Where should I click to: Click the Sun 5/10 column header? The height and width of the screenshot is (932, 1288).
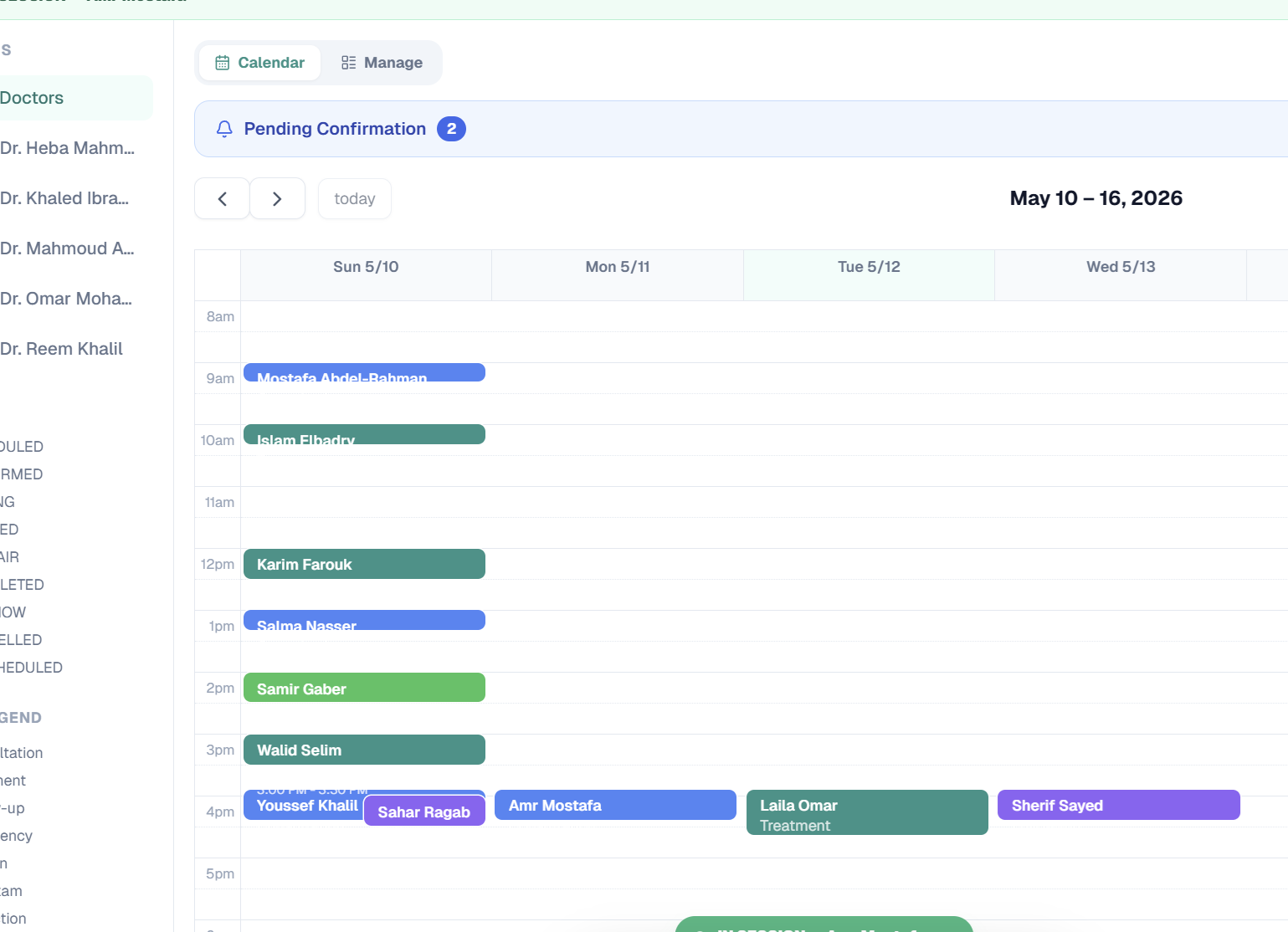click(x=366, y=275)
